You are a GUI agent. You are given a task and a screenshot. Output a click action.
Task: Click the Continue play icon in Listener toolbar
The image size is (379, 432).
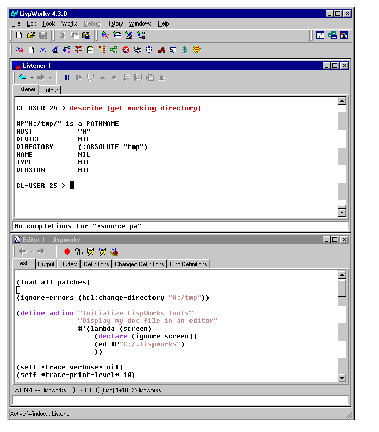point(79,78)
